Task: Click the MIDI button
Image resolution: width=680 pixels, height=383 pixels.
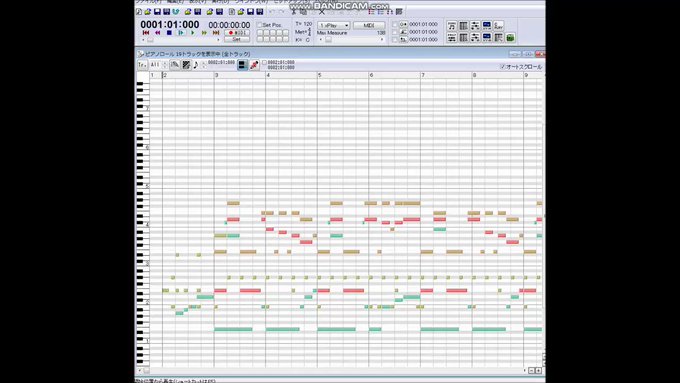Action: coord(369,26)
